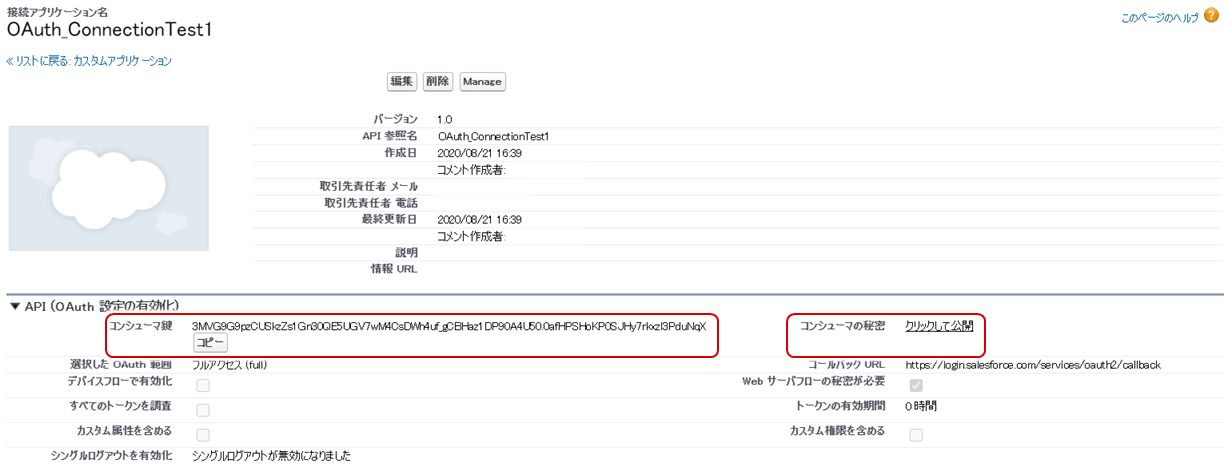Viewport: 1224px width, 468px height.
Task: Toggle Web サーバフローの秘密が必要 checkbox
Action: (915, 386)
